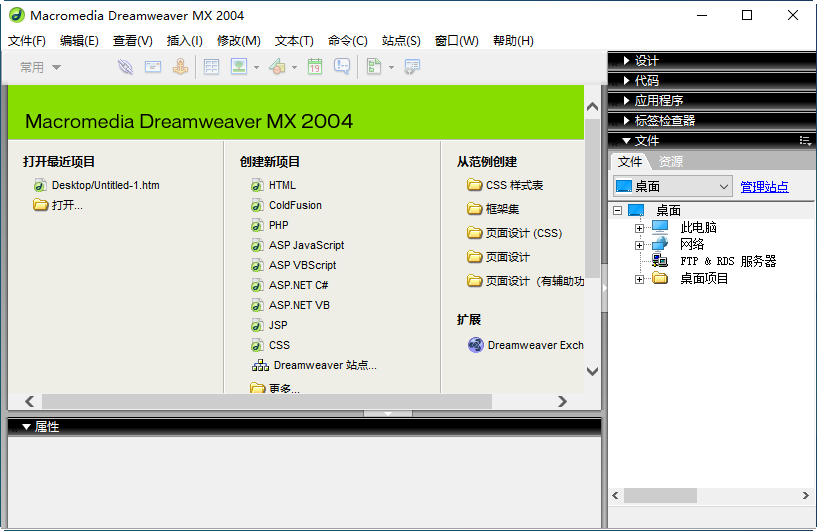The width and height of the screenshot is (817, 531).
Task: Click the Date calendar icon
Action: 315,67
